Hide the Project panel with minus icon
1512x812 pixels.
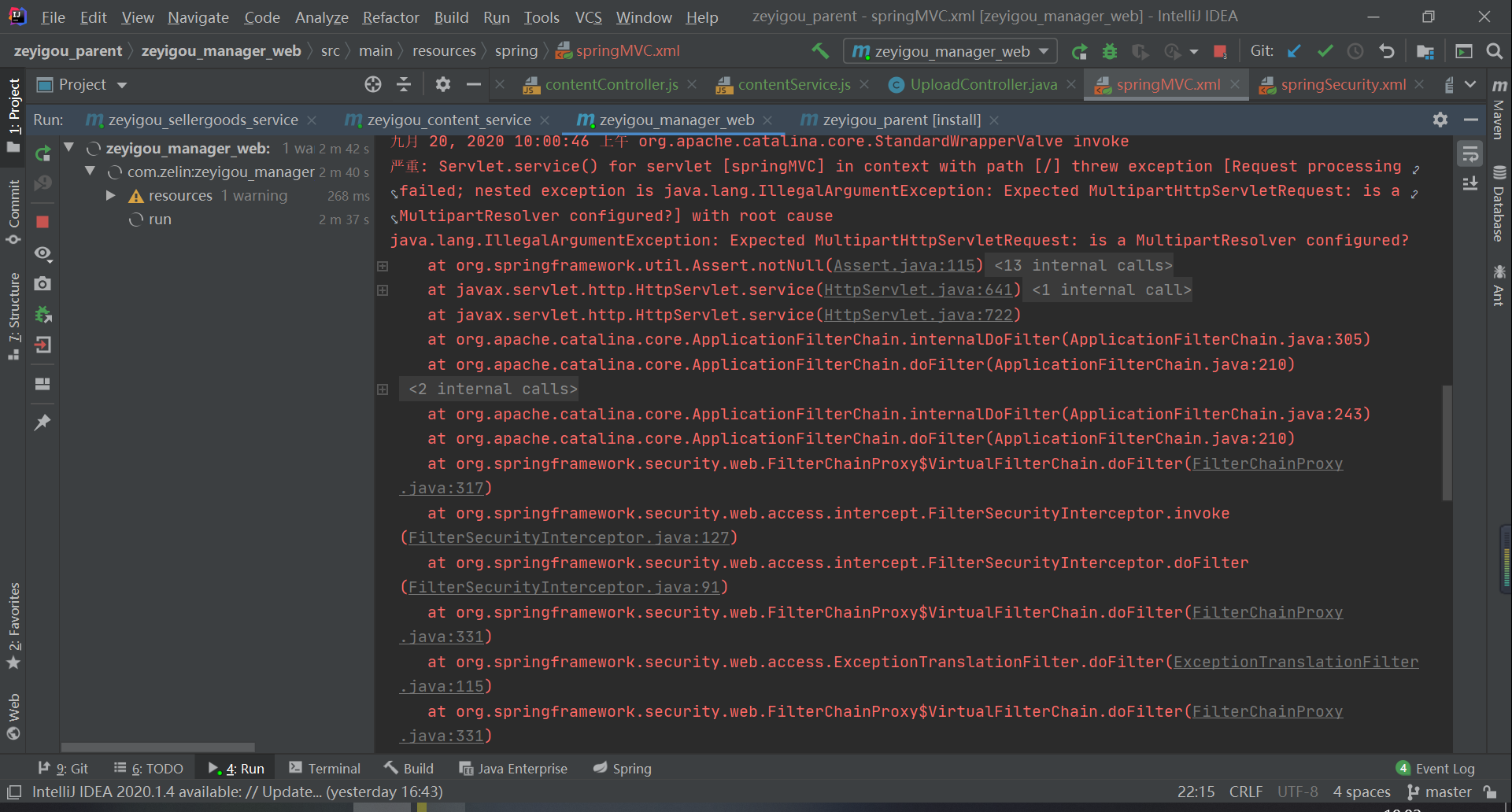tap(473, 84)
